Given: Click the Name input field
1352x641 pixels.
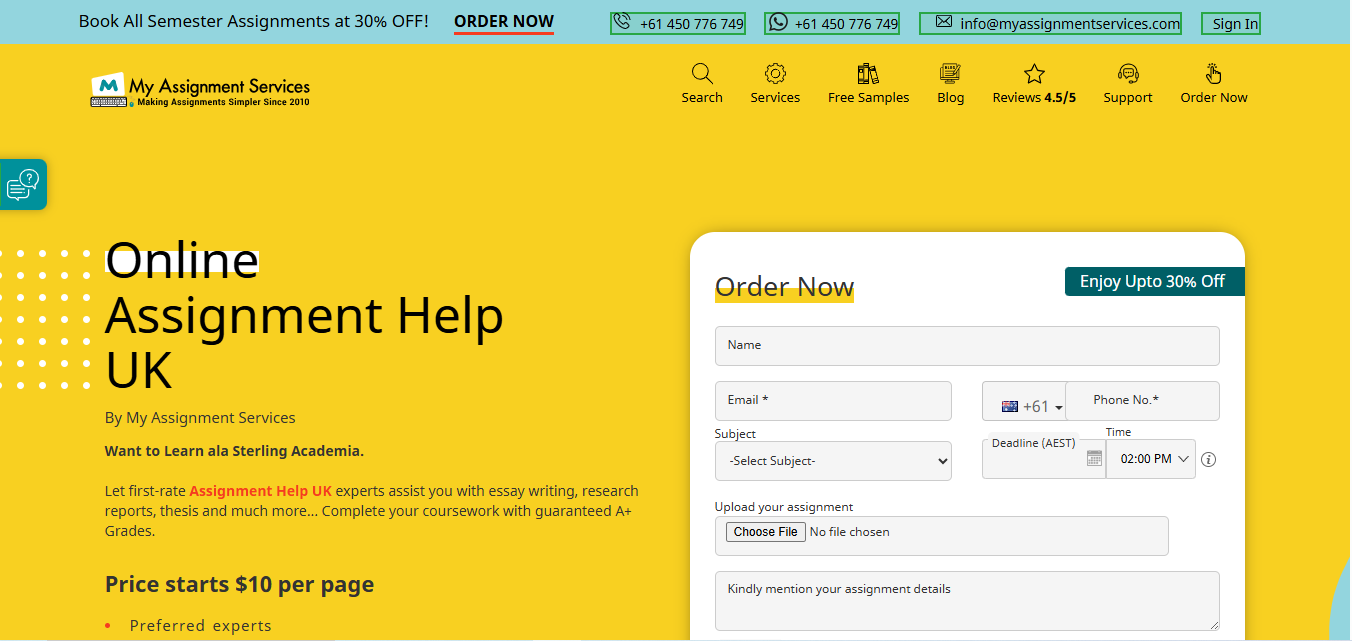Looking at the screenshot, I should [x=966, y=345].
